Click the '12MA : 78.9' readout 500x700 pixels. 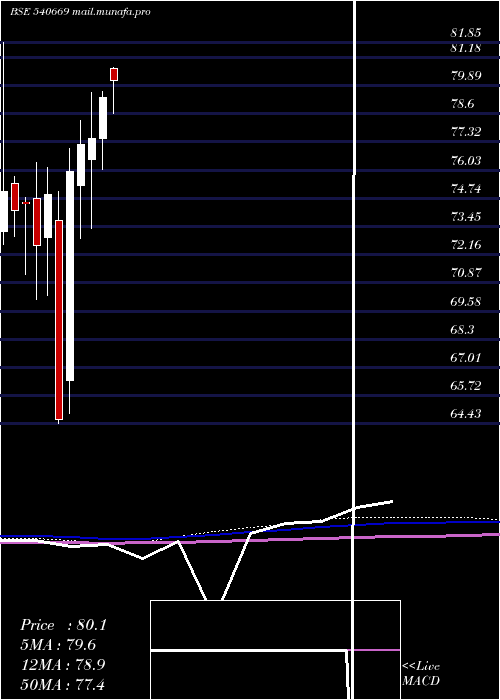(63, 665)
